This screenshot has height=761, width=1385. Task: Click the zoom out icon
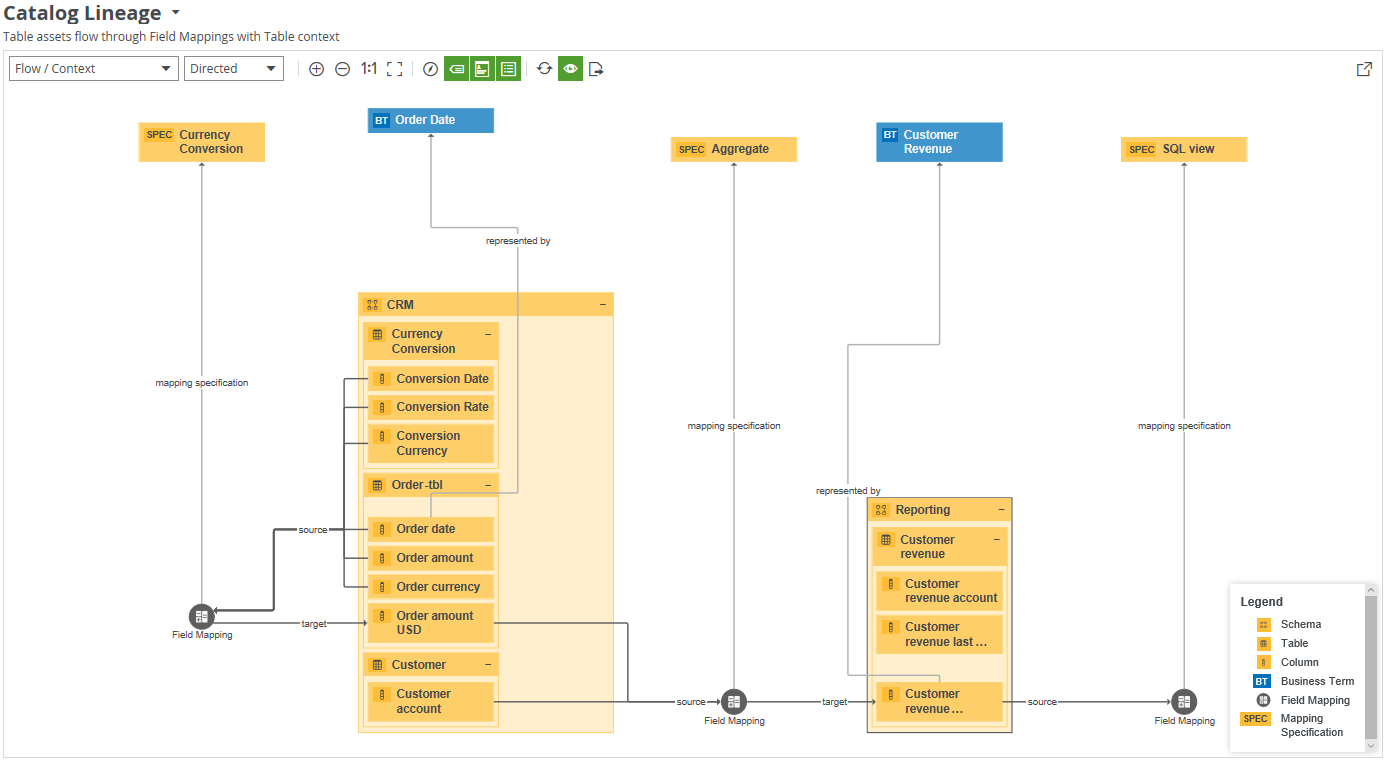[342, 69]
